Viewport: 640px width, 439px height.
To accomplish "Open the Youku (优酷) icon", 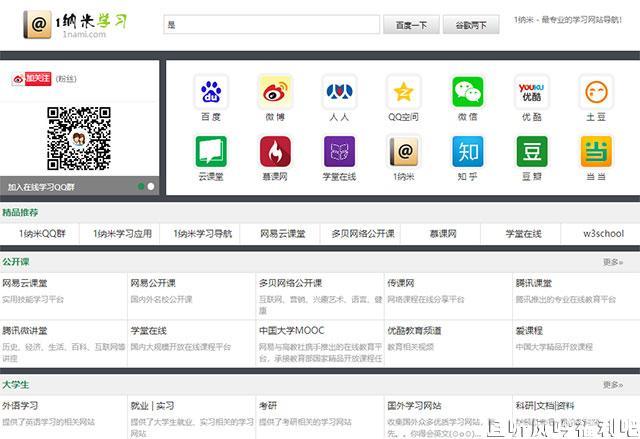I will click(531, 92).
